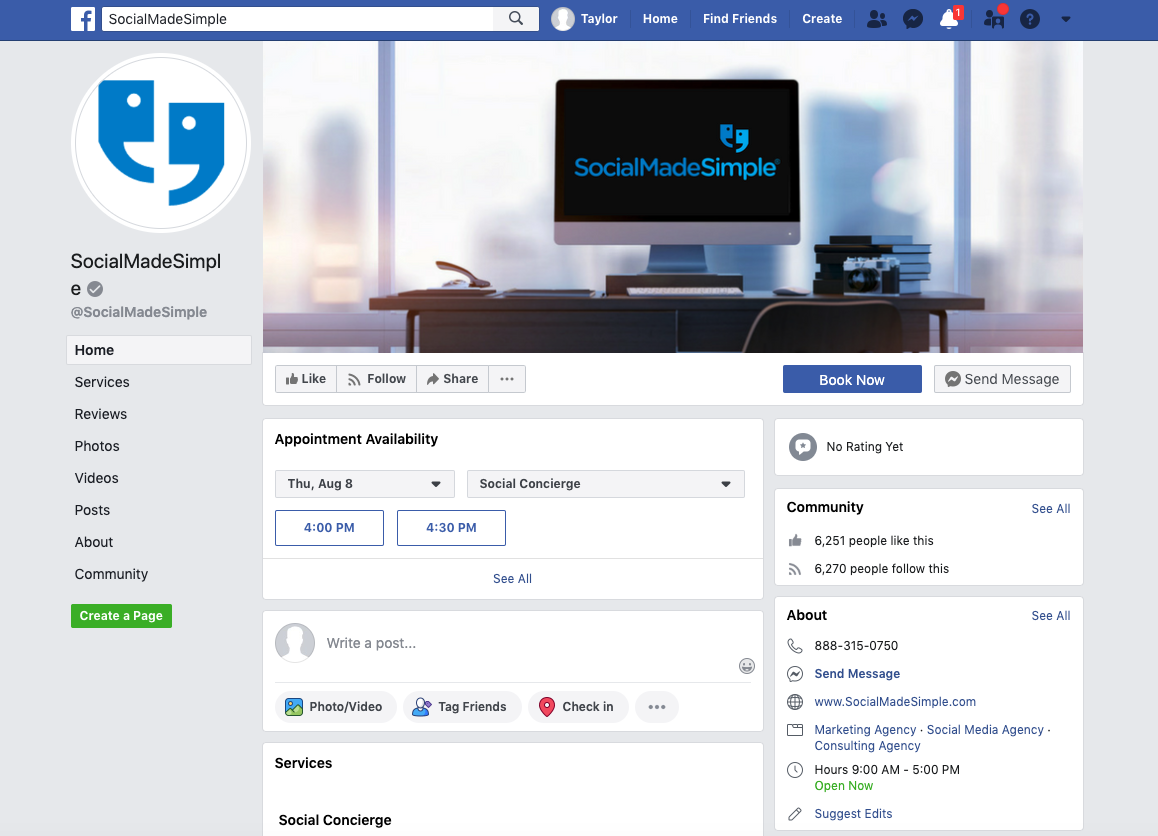Click Create in the top bar

pos(822,19)
